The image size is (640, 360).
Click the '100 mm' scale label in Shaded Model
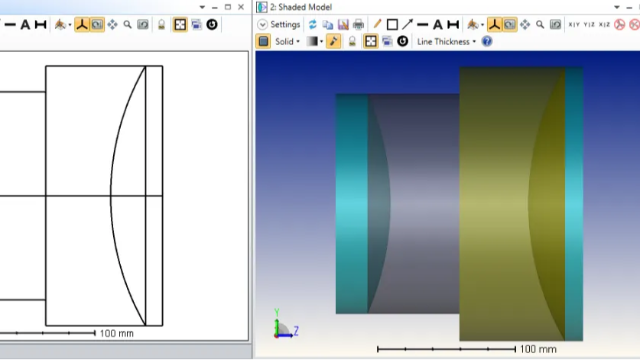538,349
